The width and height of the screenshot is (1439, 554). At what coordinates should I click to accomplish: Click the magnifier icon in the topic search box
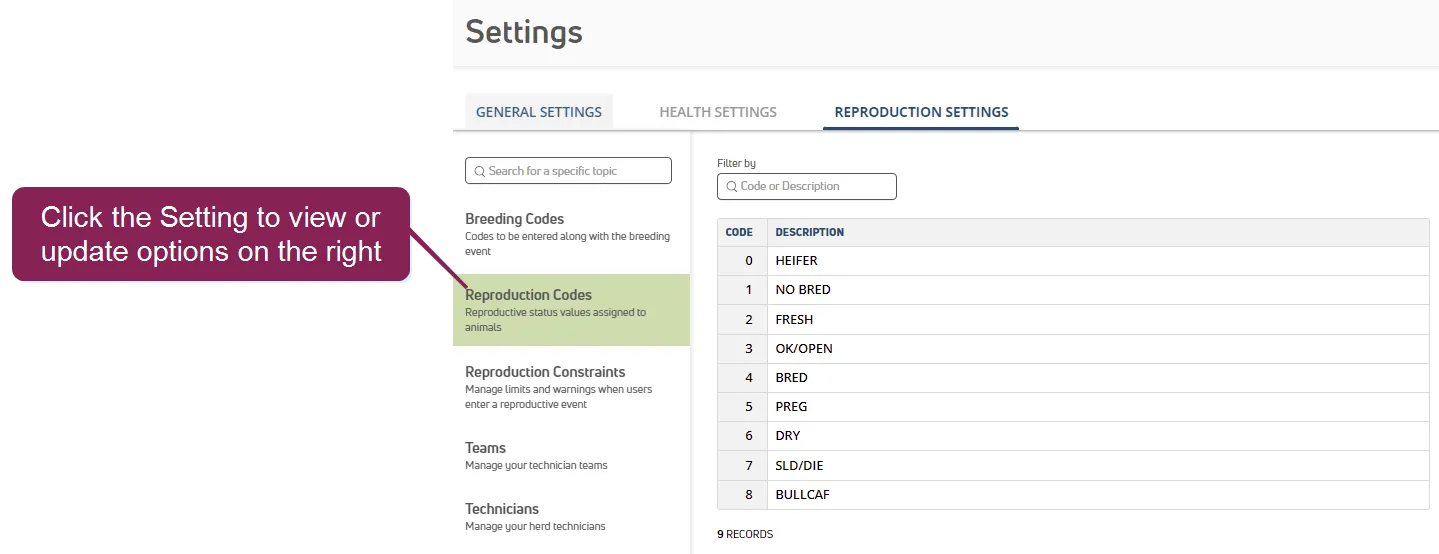click(x=480, y=171)
